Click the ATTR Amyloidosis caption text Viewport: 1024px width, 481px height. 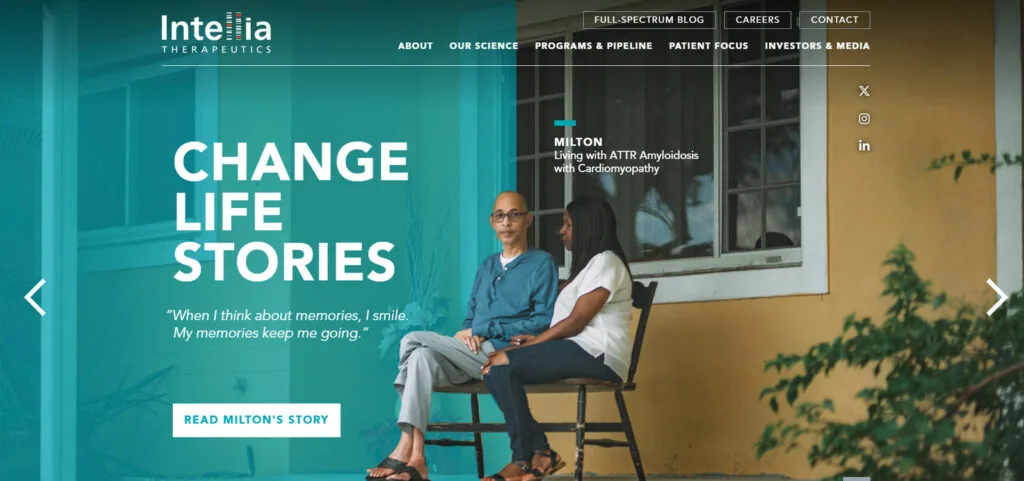626,162
